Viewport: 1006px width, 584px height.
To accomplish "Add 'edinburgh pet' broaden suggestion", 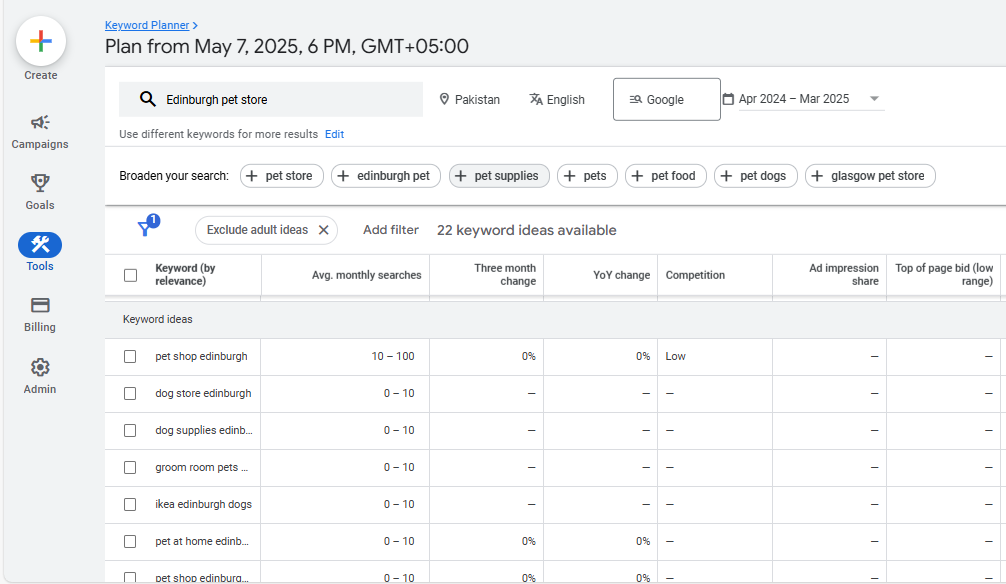I will [386, 176].
